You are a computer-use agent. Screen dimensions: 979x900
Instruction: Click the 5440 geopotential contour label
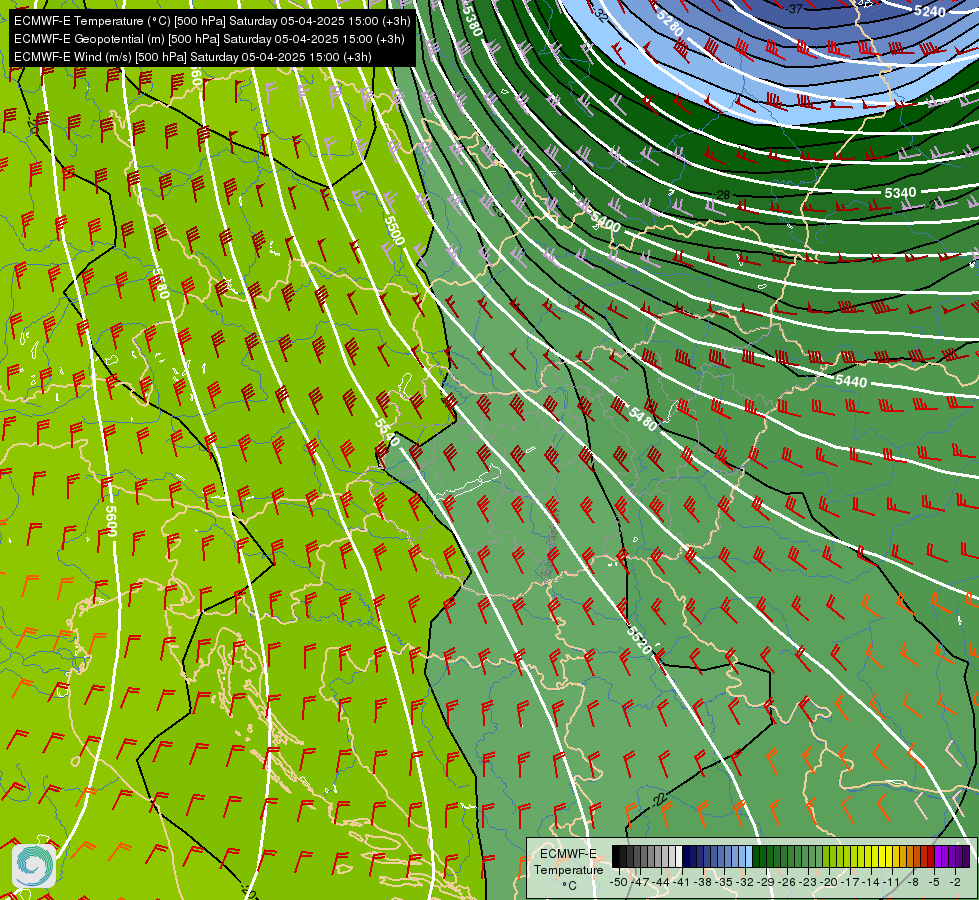(851, 381)
